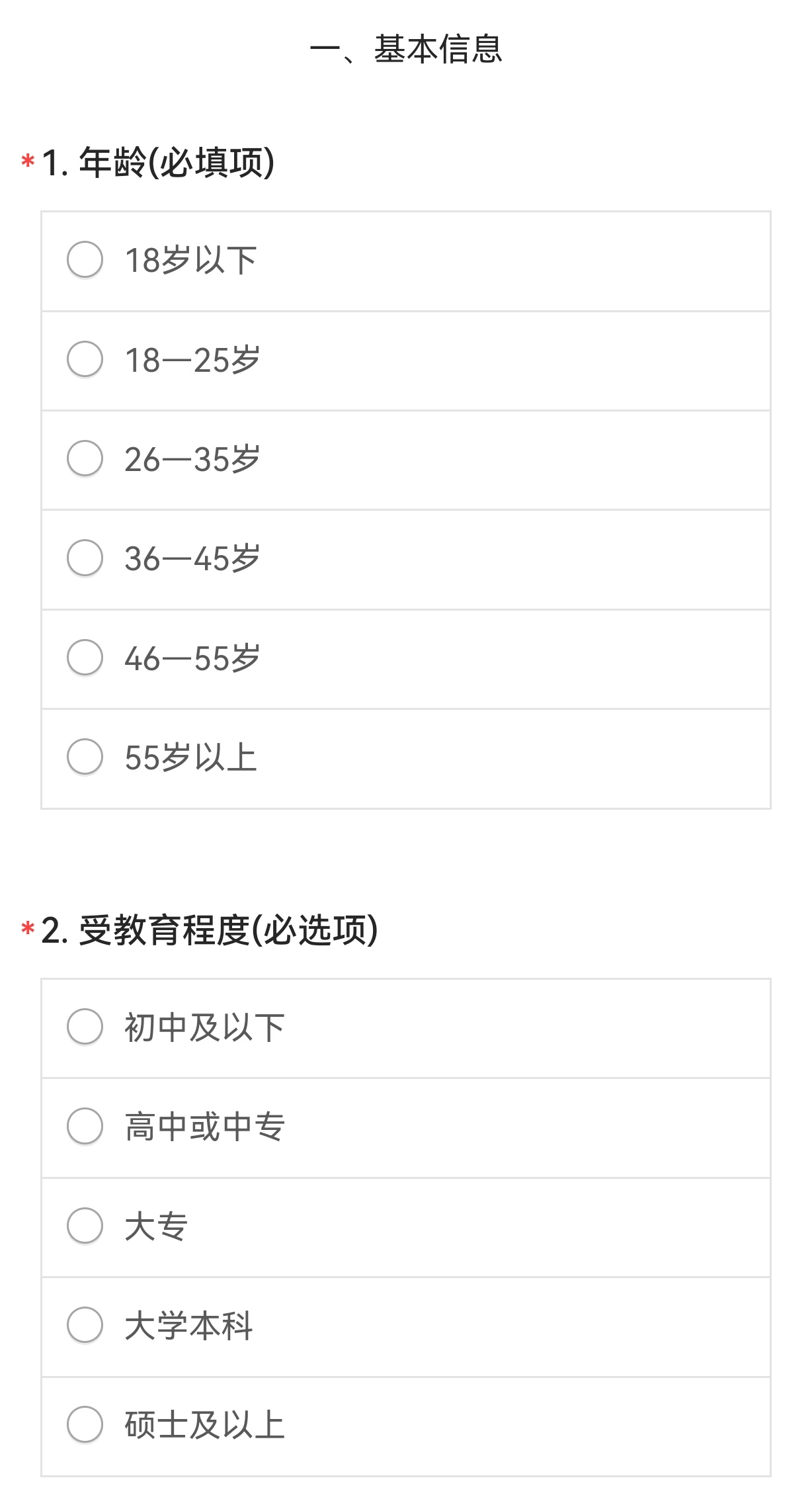This screenshot has width=812, height=1509.
Task: Pick the 26—35岁 radio button
Action: click(85, 458)
